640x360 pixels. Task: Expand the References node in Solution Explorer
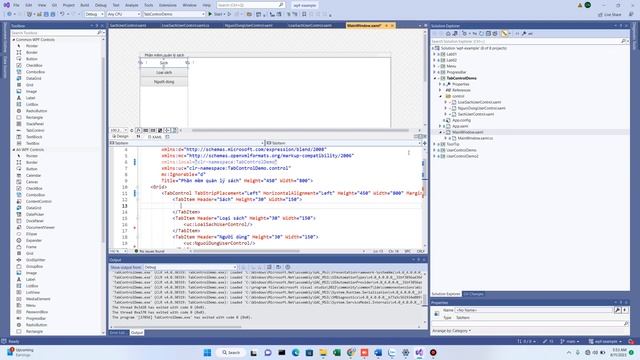(440, 90)
